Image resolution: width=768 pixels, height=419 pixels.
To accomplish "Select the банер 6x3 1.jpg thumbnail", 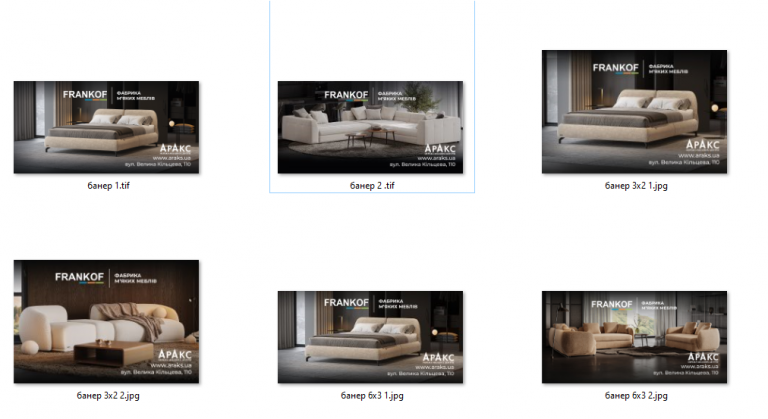I will point(370,337).
